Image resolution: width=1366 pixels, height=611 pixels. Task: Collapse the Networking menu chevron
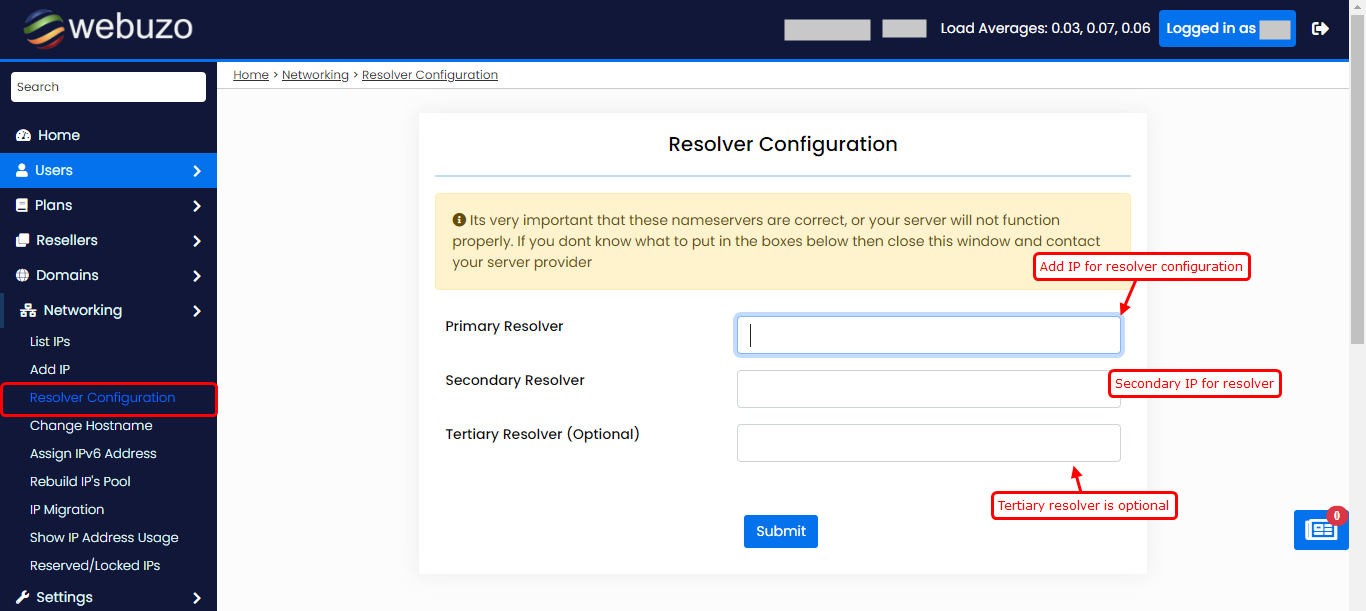click(197, 311)
